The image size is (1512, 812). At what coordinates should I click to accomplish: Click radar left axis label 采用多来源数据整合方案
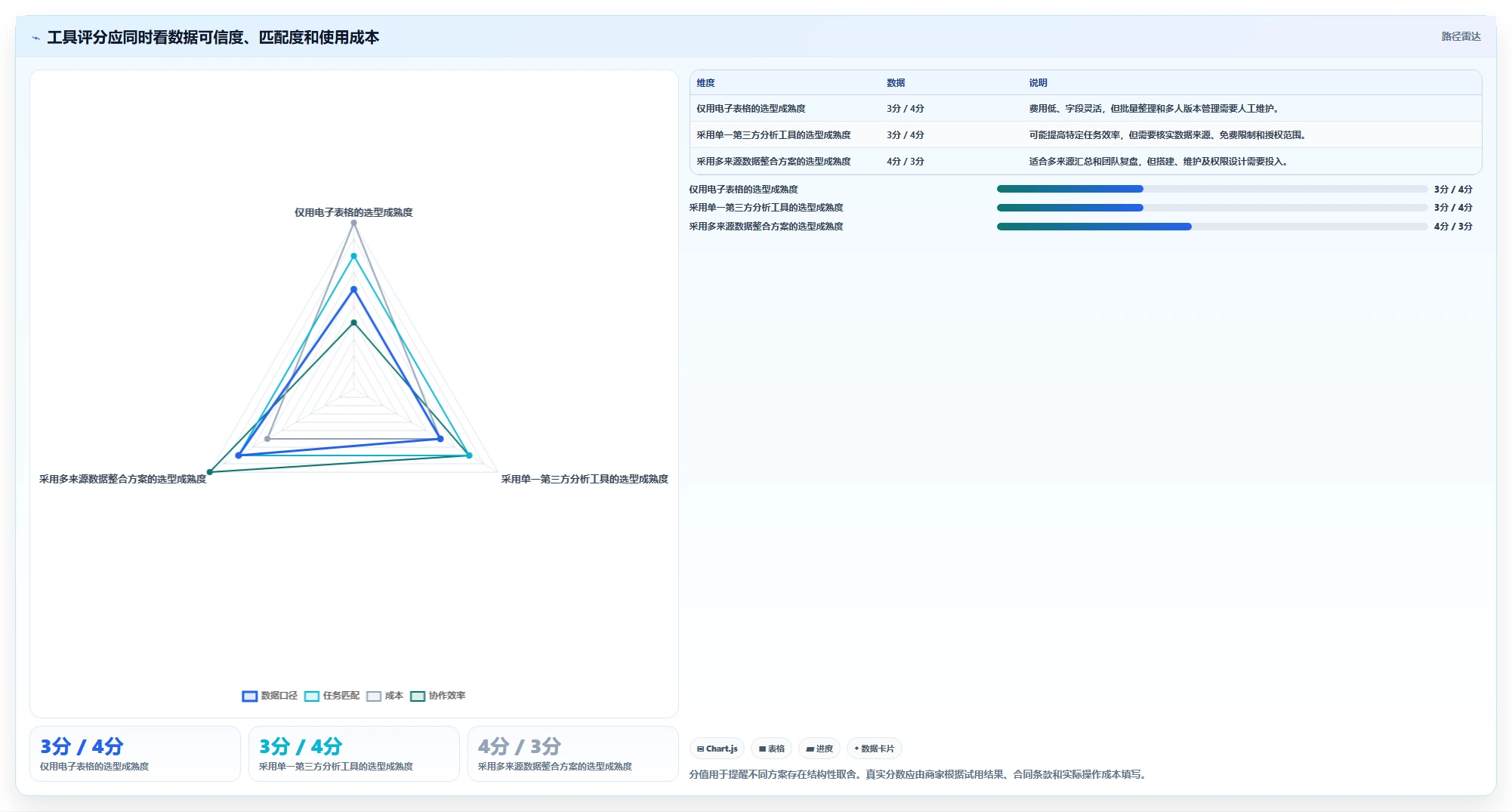pos(122,479)
